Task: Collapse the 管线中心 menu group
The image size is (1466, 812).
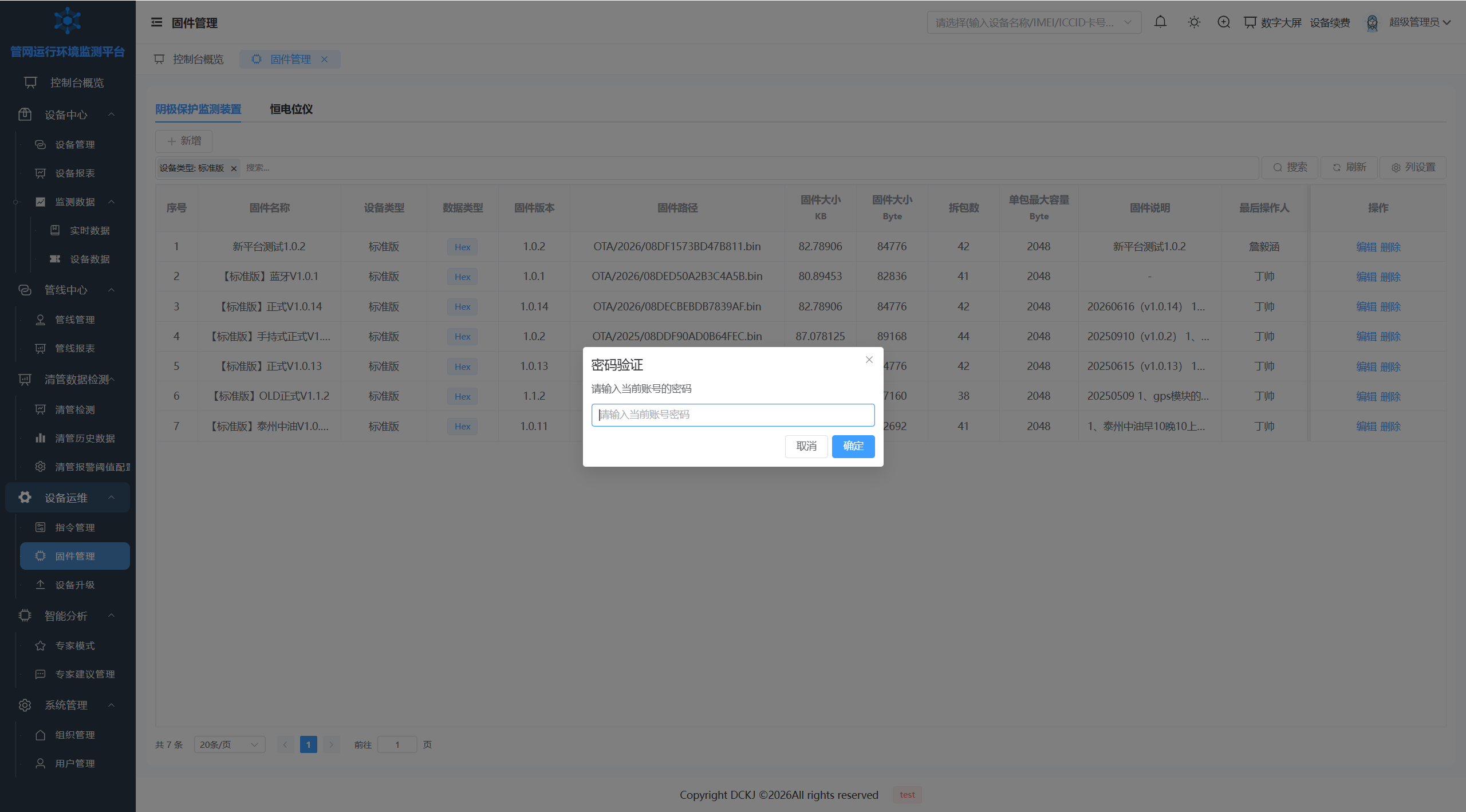Action: (x=68, y=290)
